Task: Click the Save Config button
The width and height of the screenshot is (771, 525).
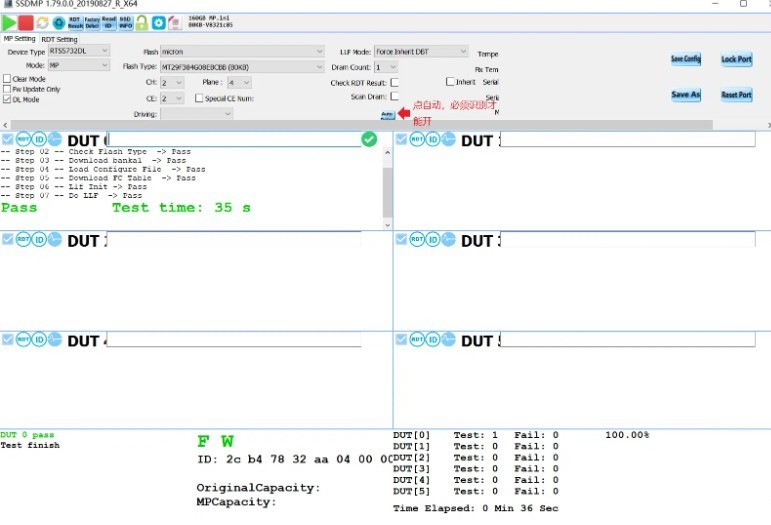Action: pyautogui.click(x=685, y=59)
